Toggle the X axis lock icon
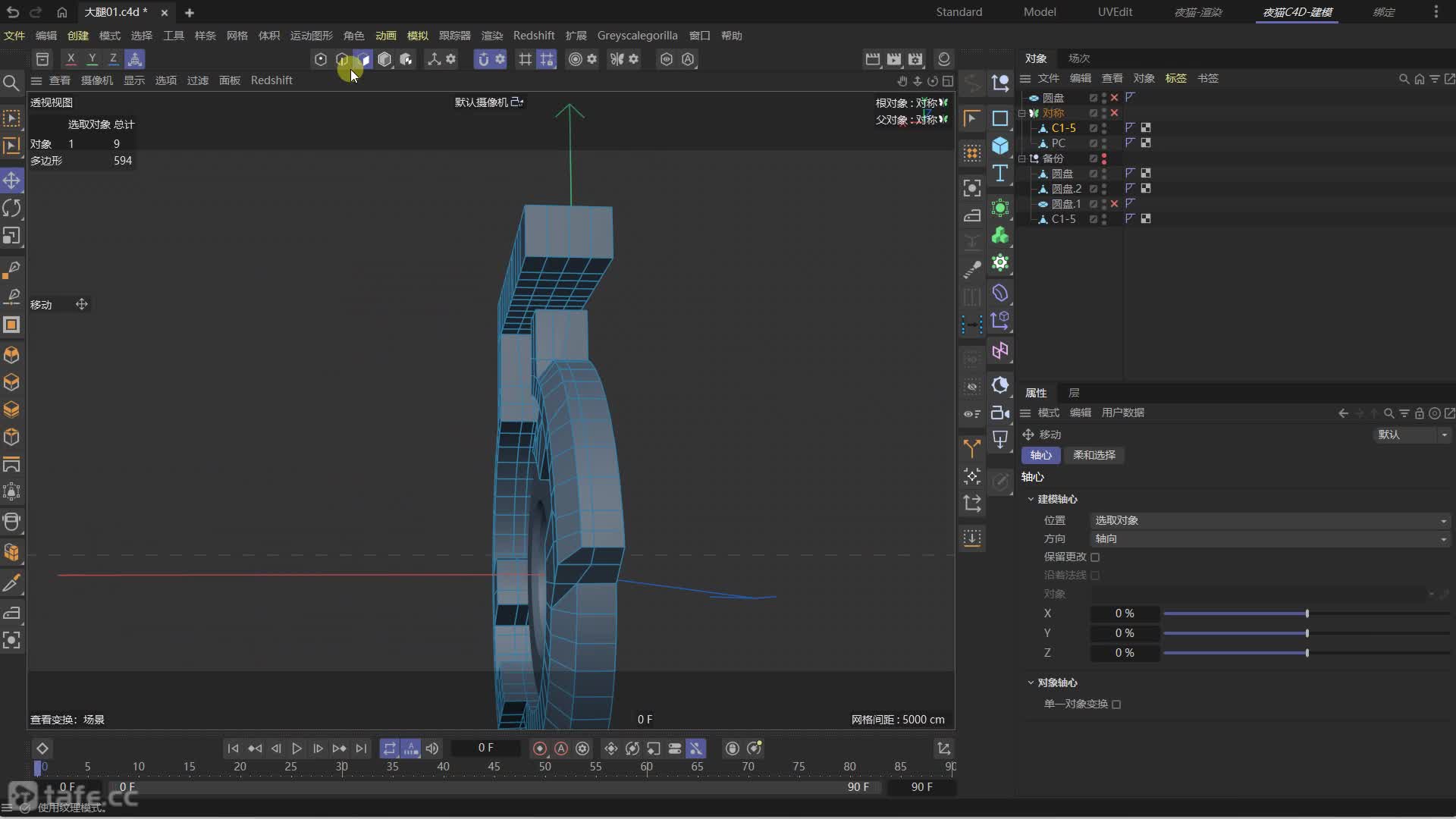1456x819 pixels. click(x=71, y=59)
